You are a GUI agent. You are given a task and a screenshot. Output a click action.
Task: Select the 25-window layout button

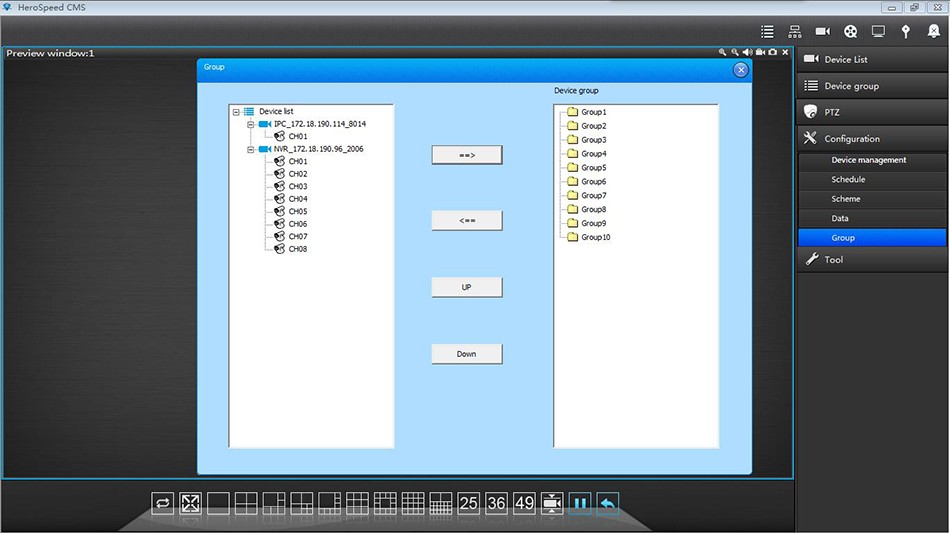click(468, 504)
